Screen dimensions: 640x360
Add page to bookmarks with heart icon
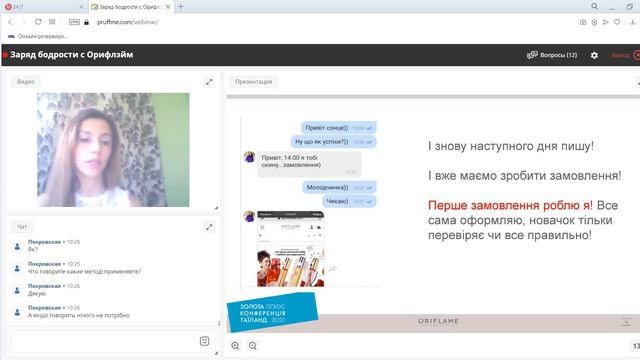click(x=617, y=22)
